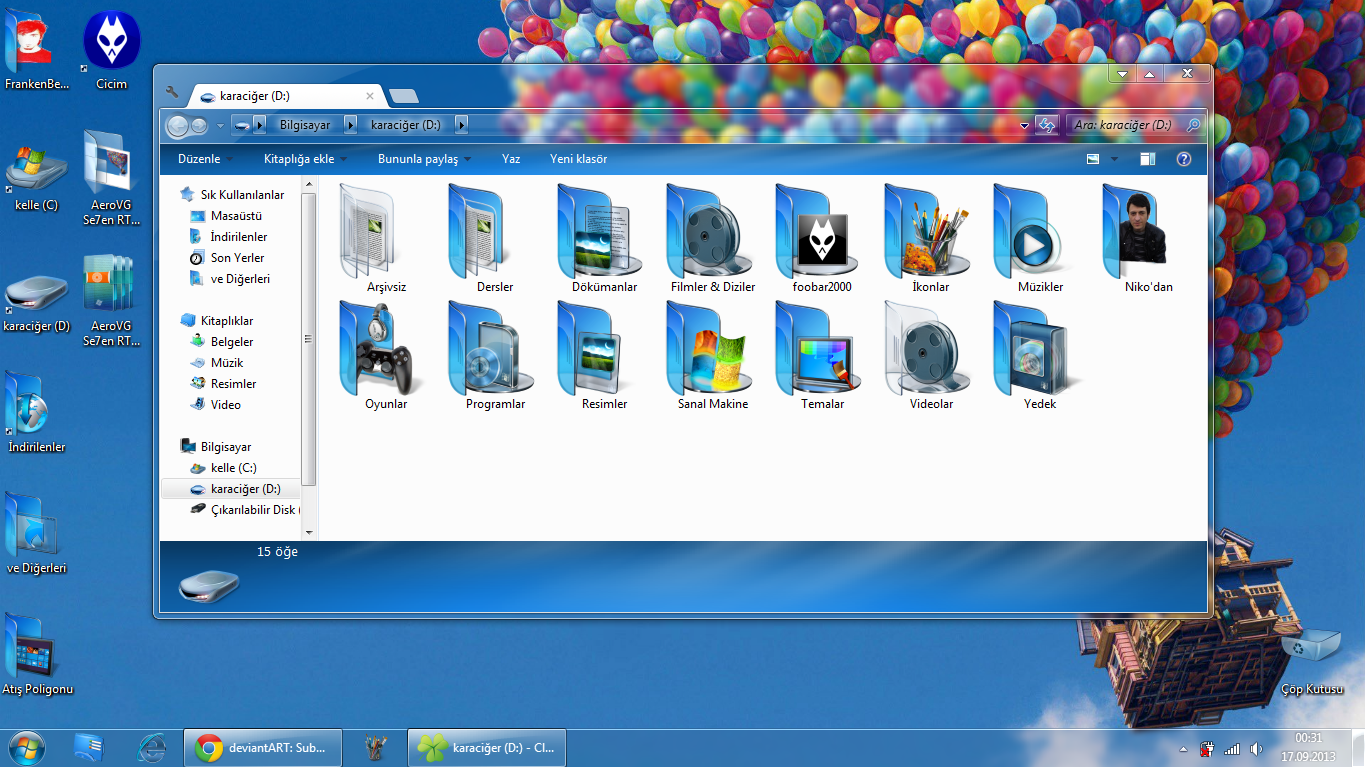Select İndirilenler in the navigation pane
This screenshot has width=1365, height=767.
coord(238,237)
